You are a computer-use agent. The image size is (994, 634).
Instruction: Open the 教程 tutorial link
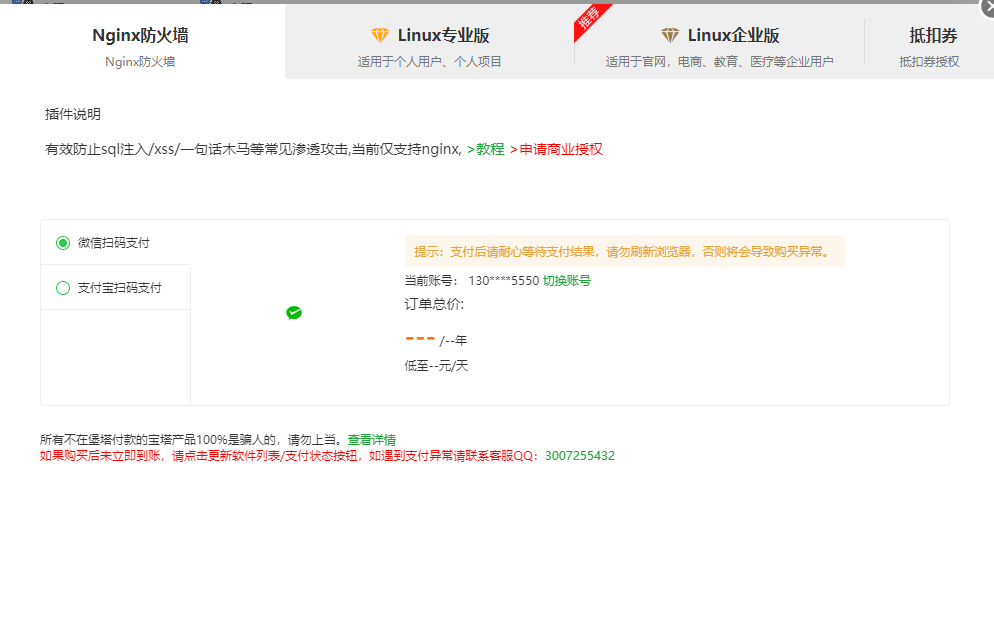pyautogui.click(x=486, y=149)
